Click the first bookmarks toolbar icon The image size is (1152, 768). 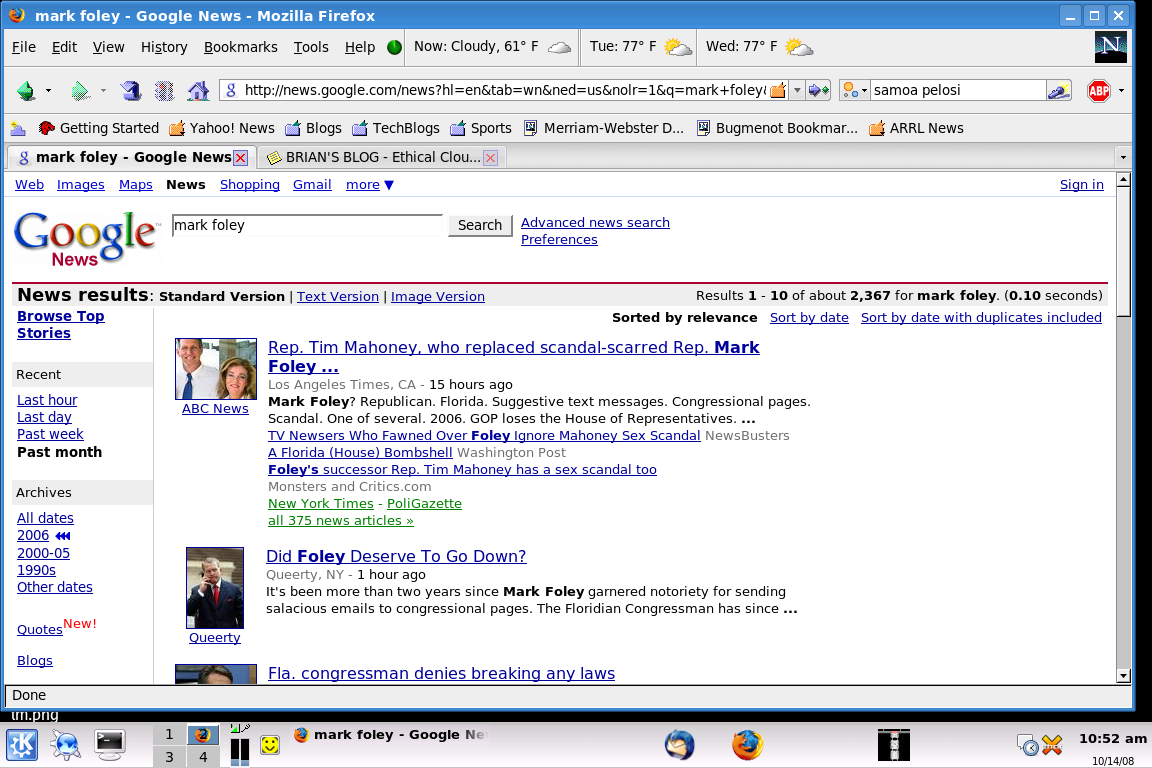(18, 129)
